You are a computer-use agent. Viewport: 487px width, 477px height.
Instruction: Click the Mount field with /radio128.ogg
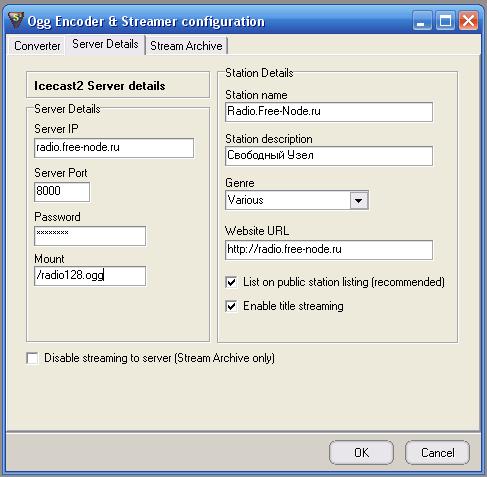pos(90,276)
